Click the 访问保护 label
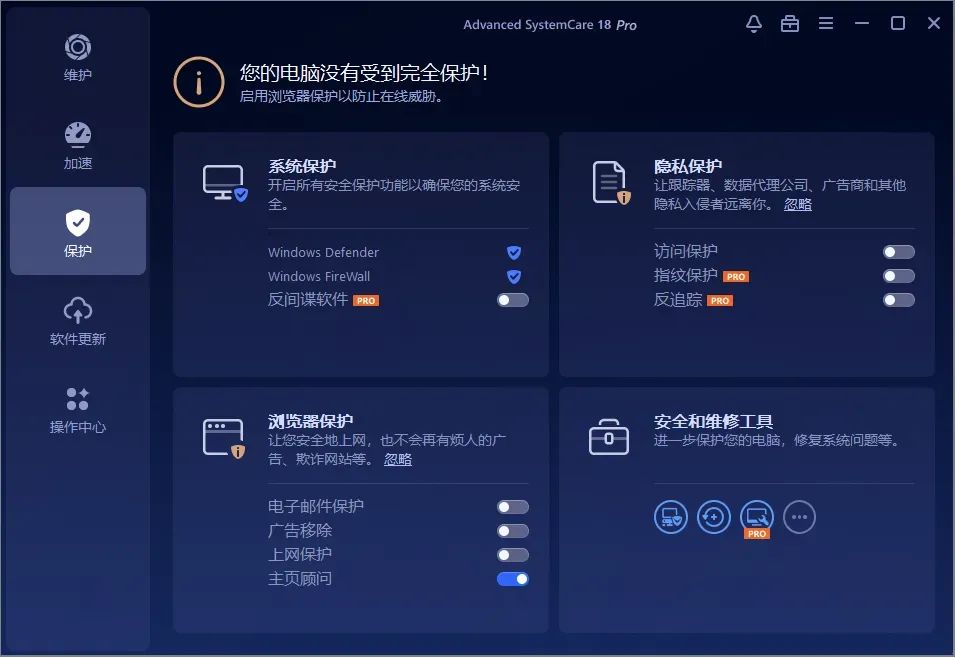This screenshot has width=955, height=657. tap(686, 251)
